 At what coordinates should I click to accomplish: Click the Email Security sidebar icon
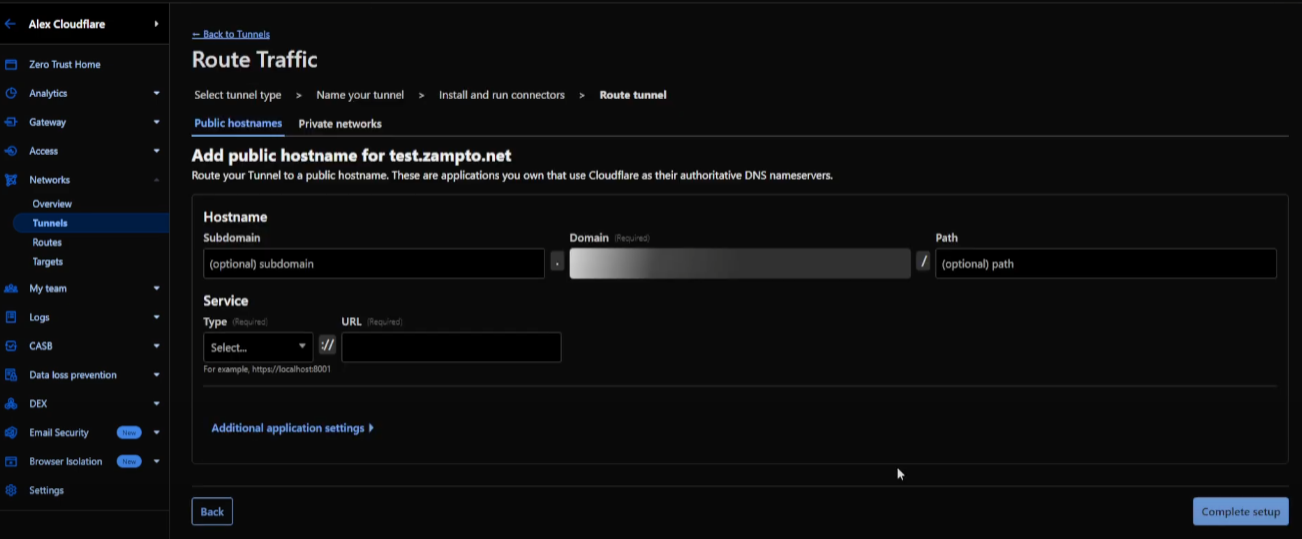[x=11, y=433]
